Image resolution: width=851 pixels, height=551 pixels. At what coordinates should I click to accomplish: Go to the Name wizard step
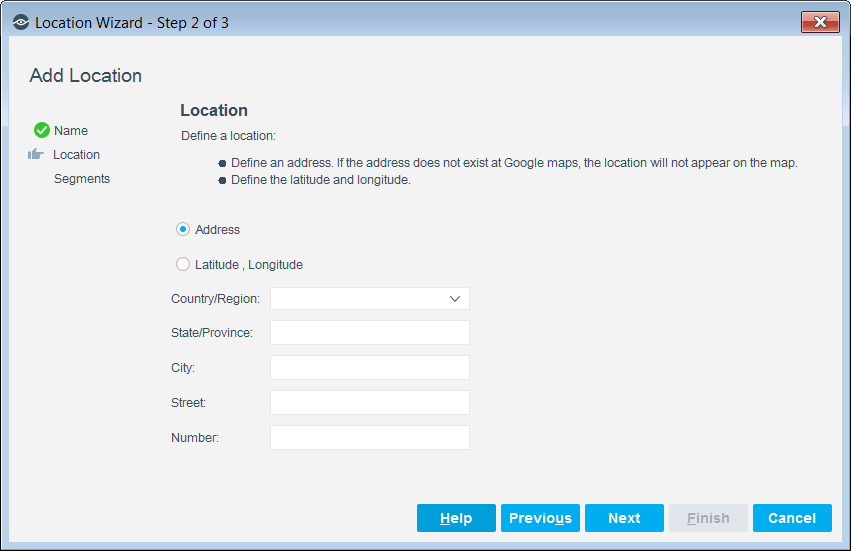(71, 131)
